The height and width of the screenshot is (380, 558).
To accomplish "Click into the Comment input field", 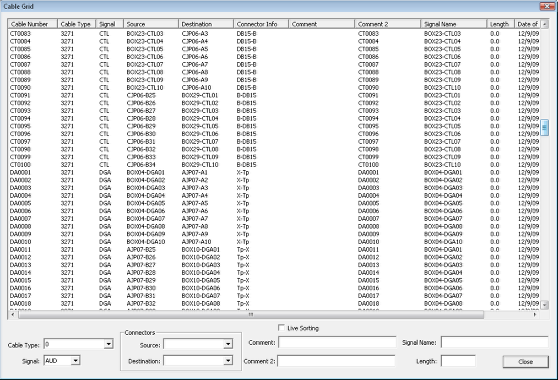I will 337,342.
